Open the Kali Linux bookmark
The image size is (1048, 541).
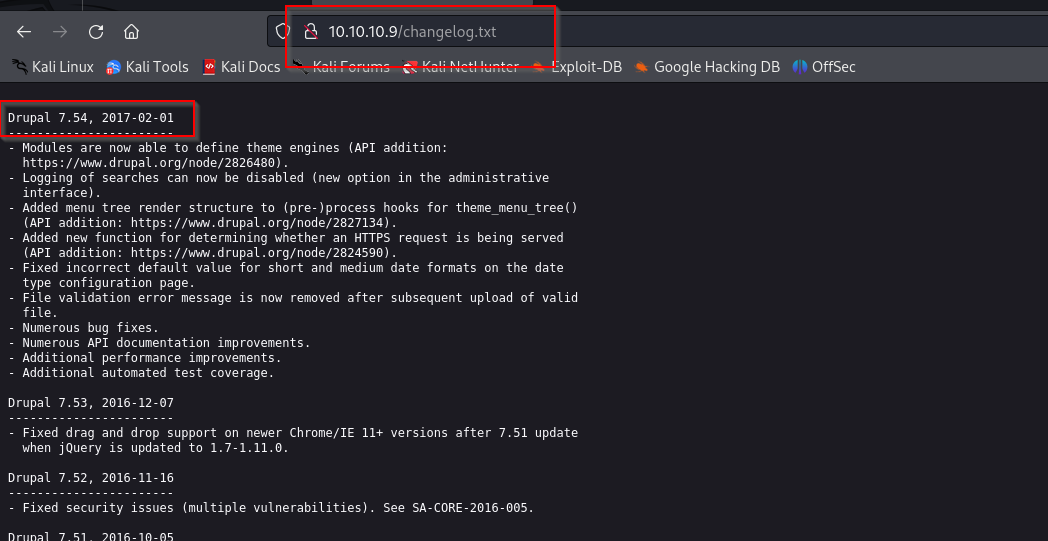53,67
